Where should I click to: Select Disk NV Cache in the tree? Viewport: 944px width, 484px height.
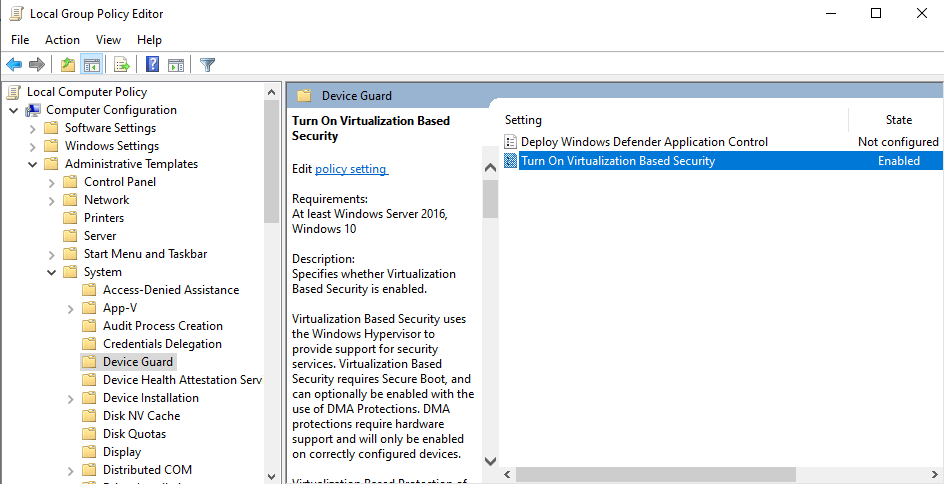tap(141, 416)
